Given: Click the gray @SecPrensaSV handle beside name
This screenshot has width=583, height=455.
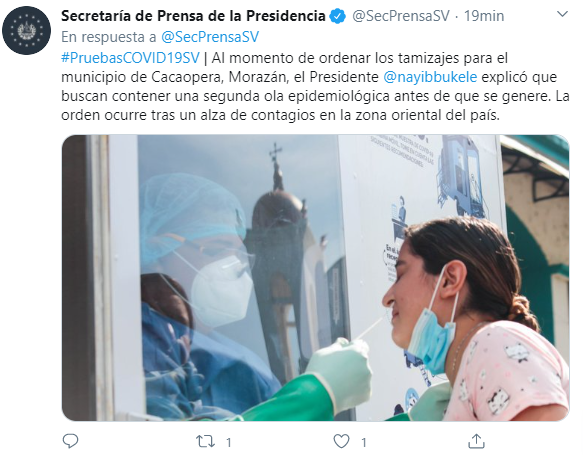Looking at the screenshot, I should (x=400, y=16).
